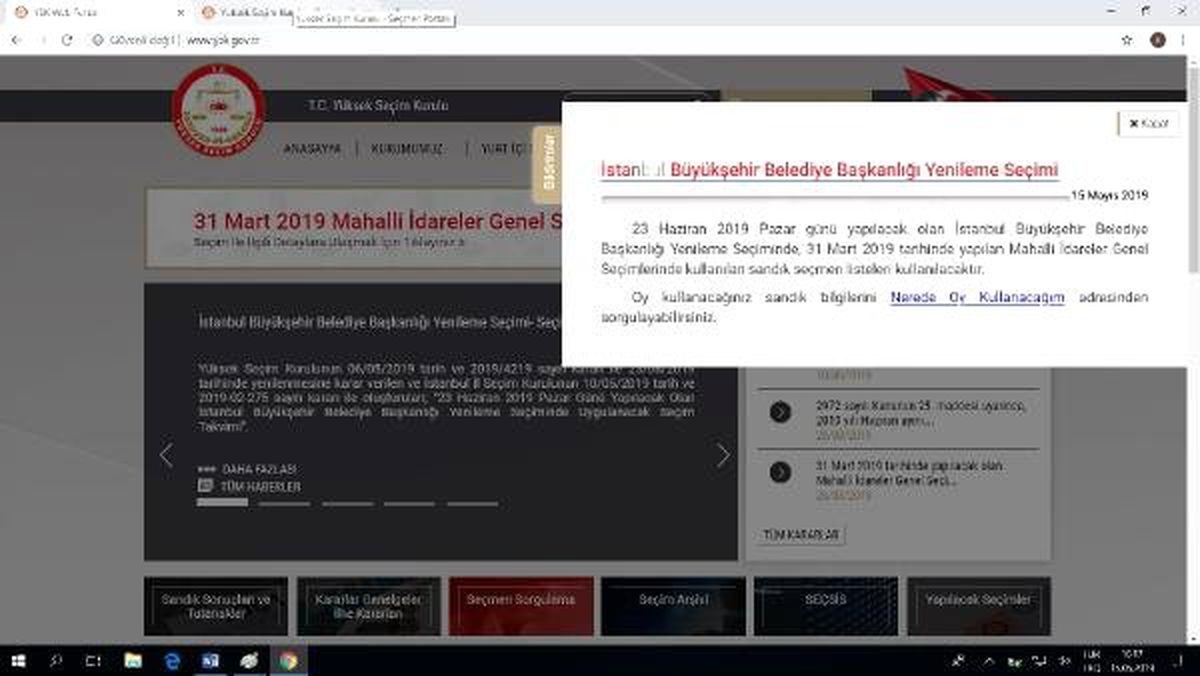This screenshot has height=676, width=1200.
Task: Show previous news slide with left arrow
Action: pos(166,455)
